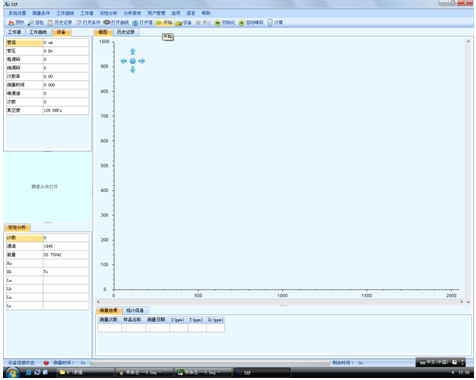The image size is (476, 380).
Task: Click the 计算 calculate toolbar icon
Action: pos(270,23)
